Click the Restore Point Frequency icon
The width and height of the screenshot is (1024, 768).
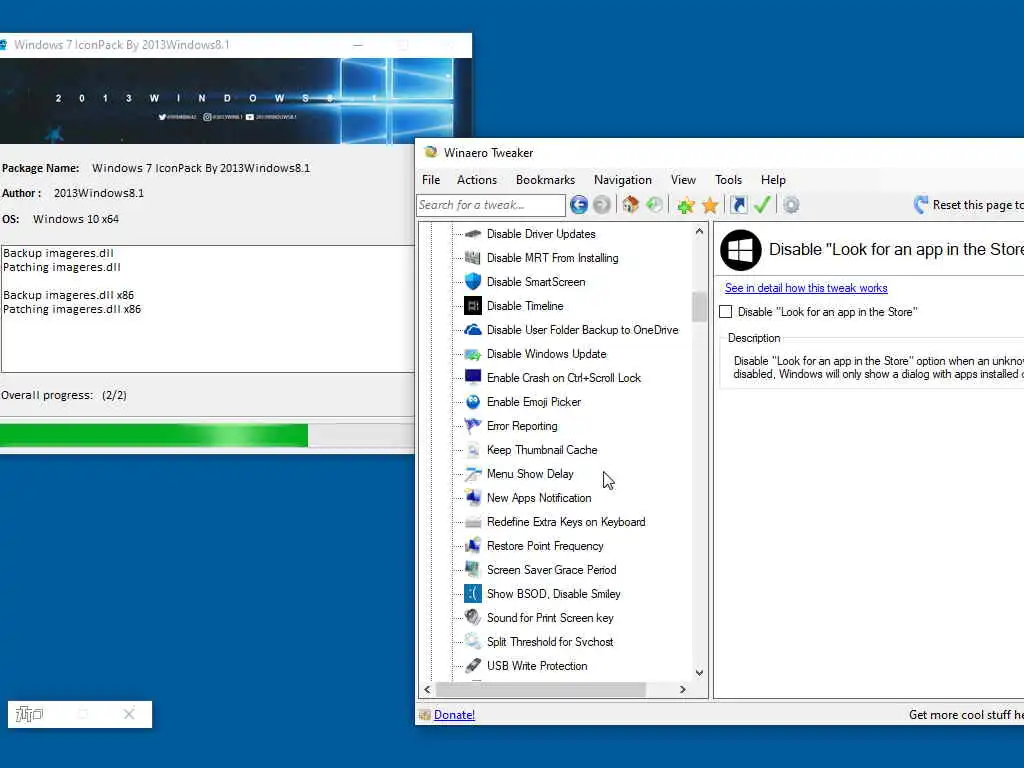coord(473,546)
